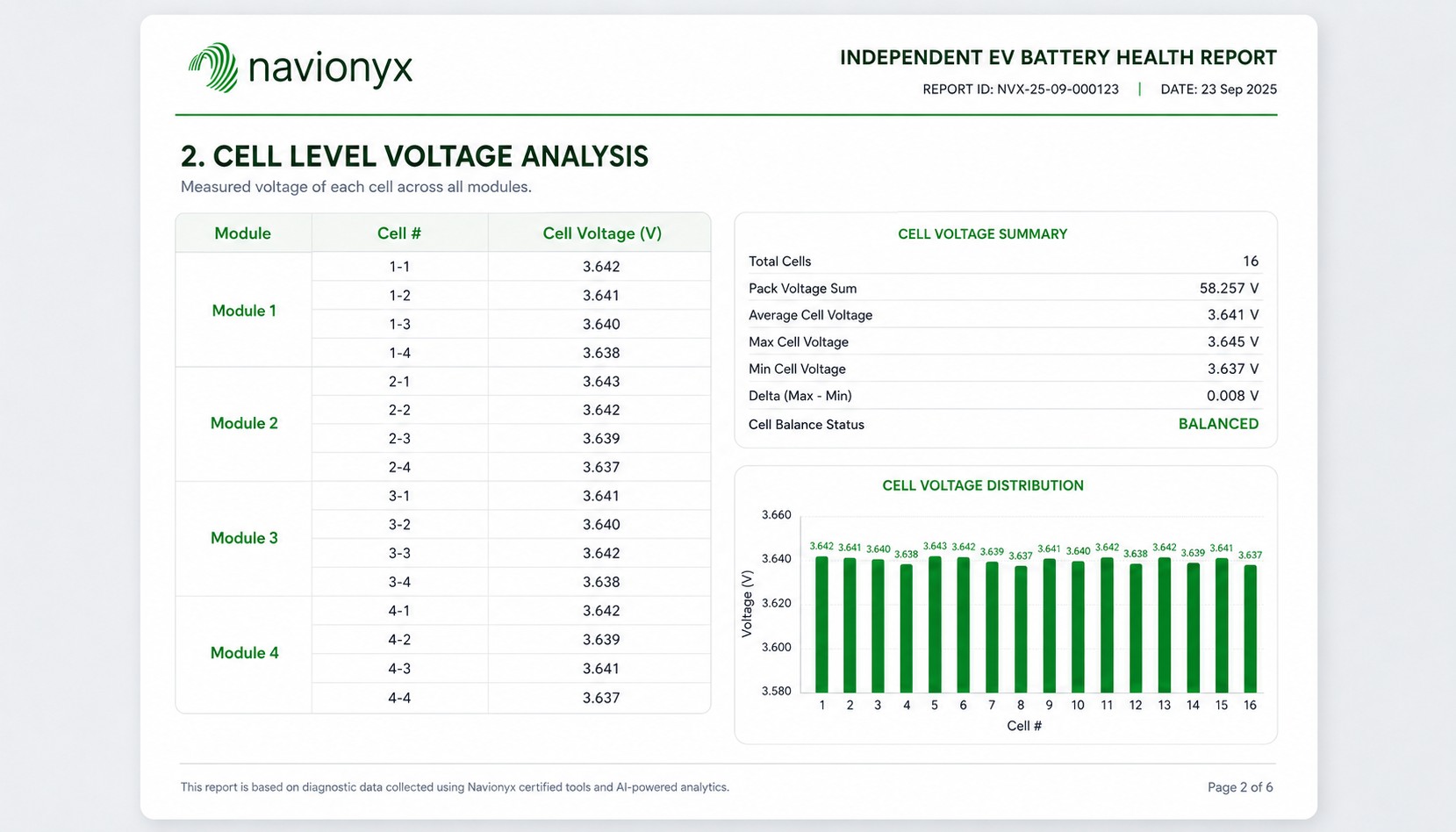Image resolution: width=1456 pixels, height=832 pixels.
Task: Click the Cell Voltage Distribution chart title
Action: tap(983, 485)
